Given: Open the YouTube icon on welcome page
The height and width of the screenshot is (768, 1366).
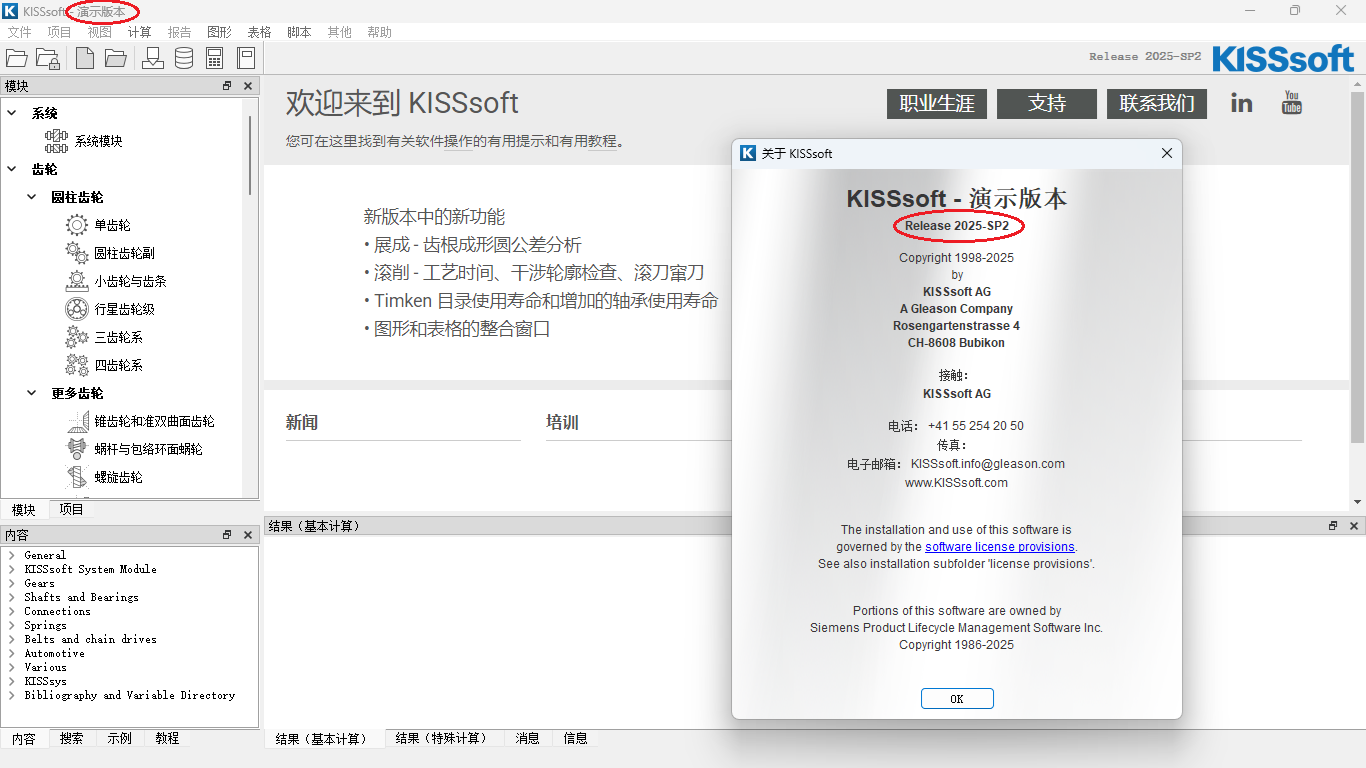Looking at the screenshot, I should (x=1291, y=103).
